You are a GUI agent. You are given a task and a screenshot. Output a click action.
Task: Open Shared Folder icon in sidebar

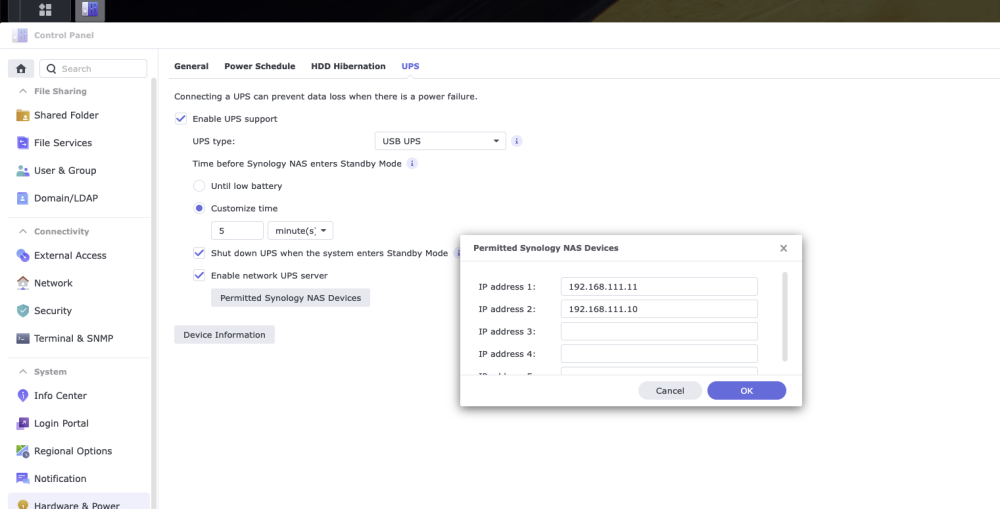click(x=23, y=115)
